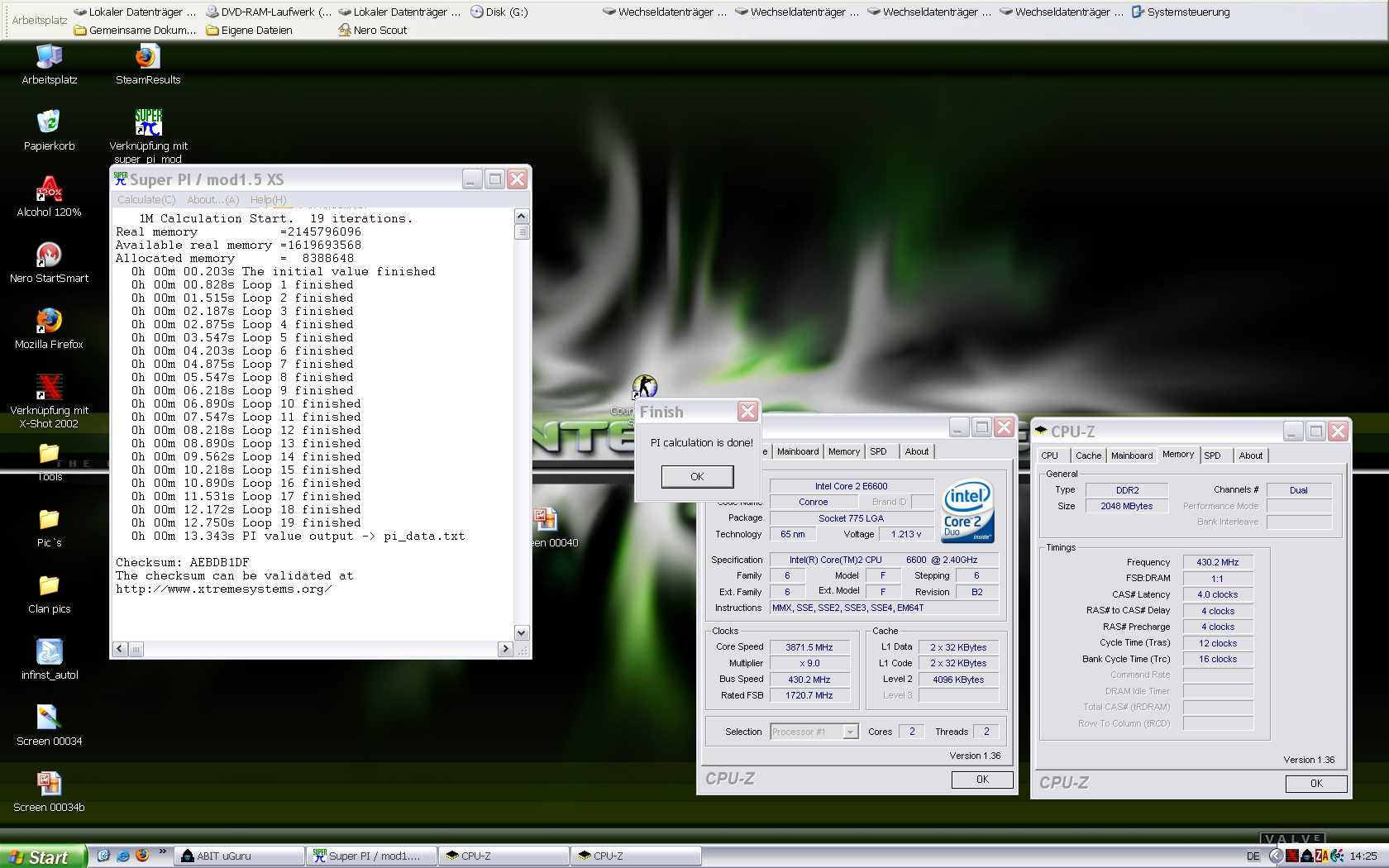
Task: Click the scroll-left arrow in Super PI output
Action: pyautogui.click(x=120, y=649)
